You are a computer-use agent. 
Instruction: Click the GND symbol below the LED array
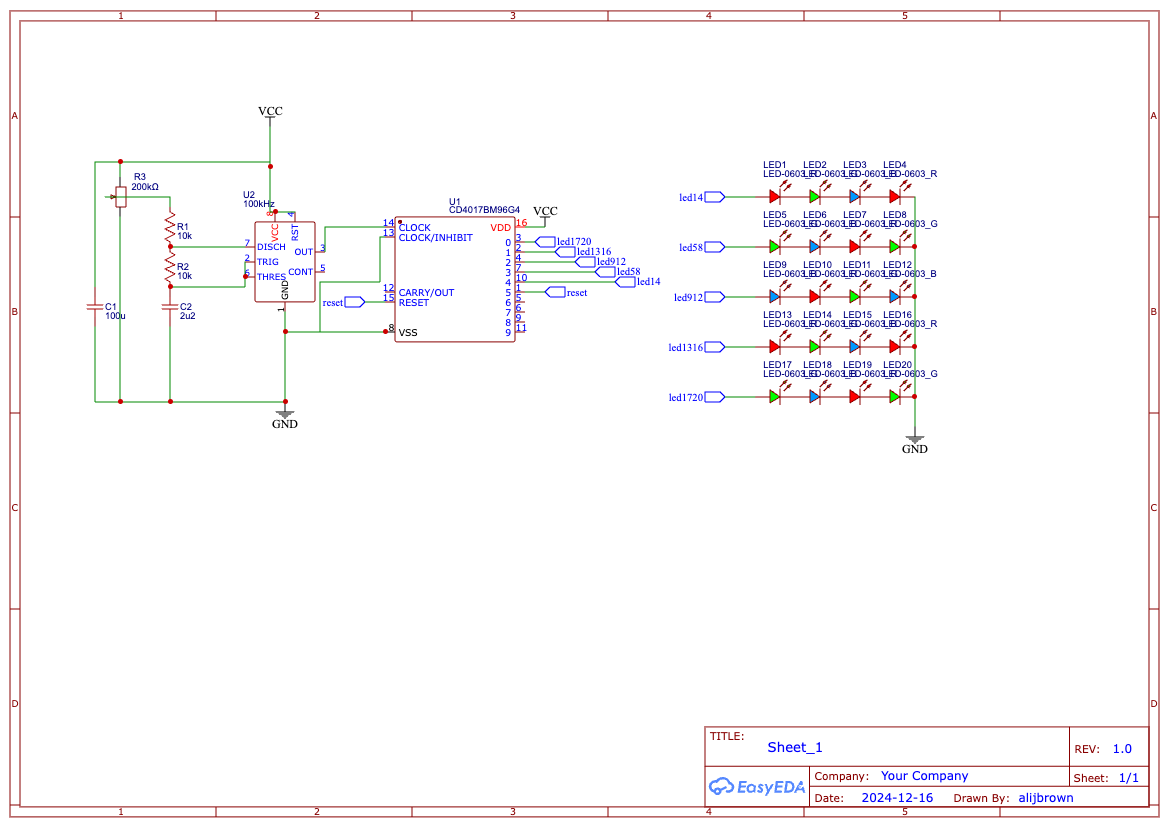915,444
